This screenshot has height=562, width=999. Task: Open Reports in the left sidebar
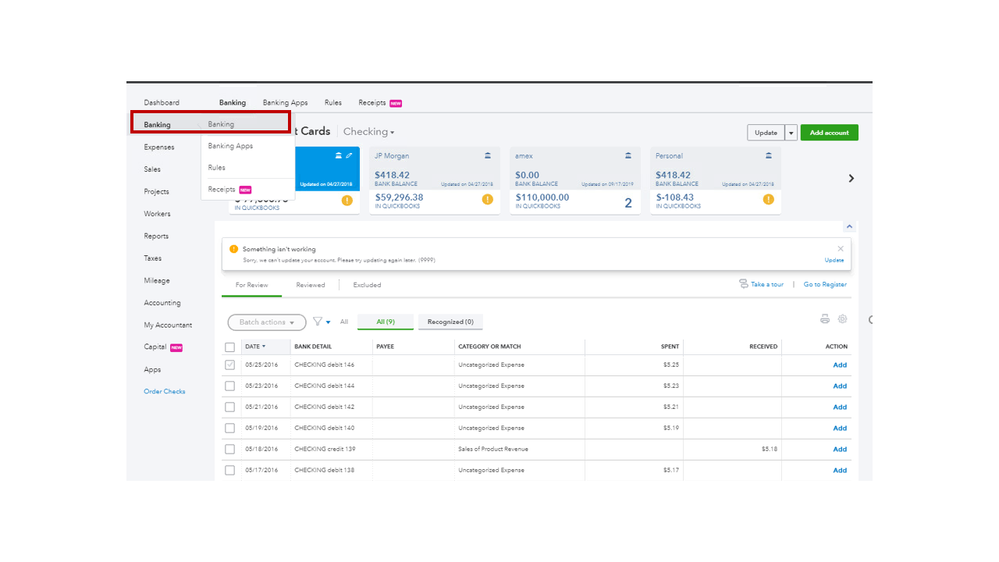click(156, 236)
